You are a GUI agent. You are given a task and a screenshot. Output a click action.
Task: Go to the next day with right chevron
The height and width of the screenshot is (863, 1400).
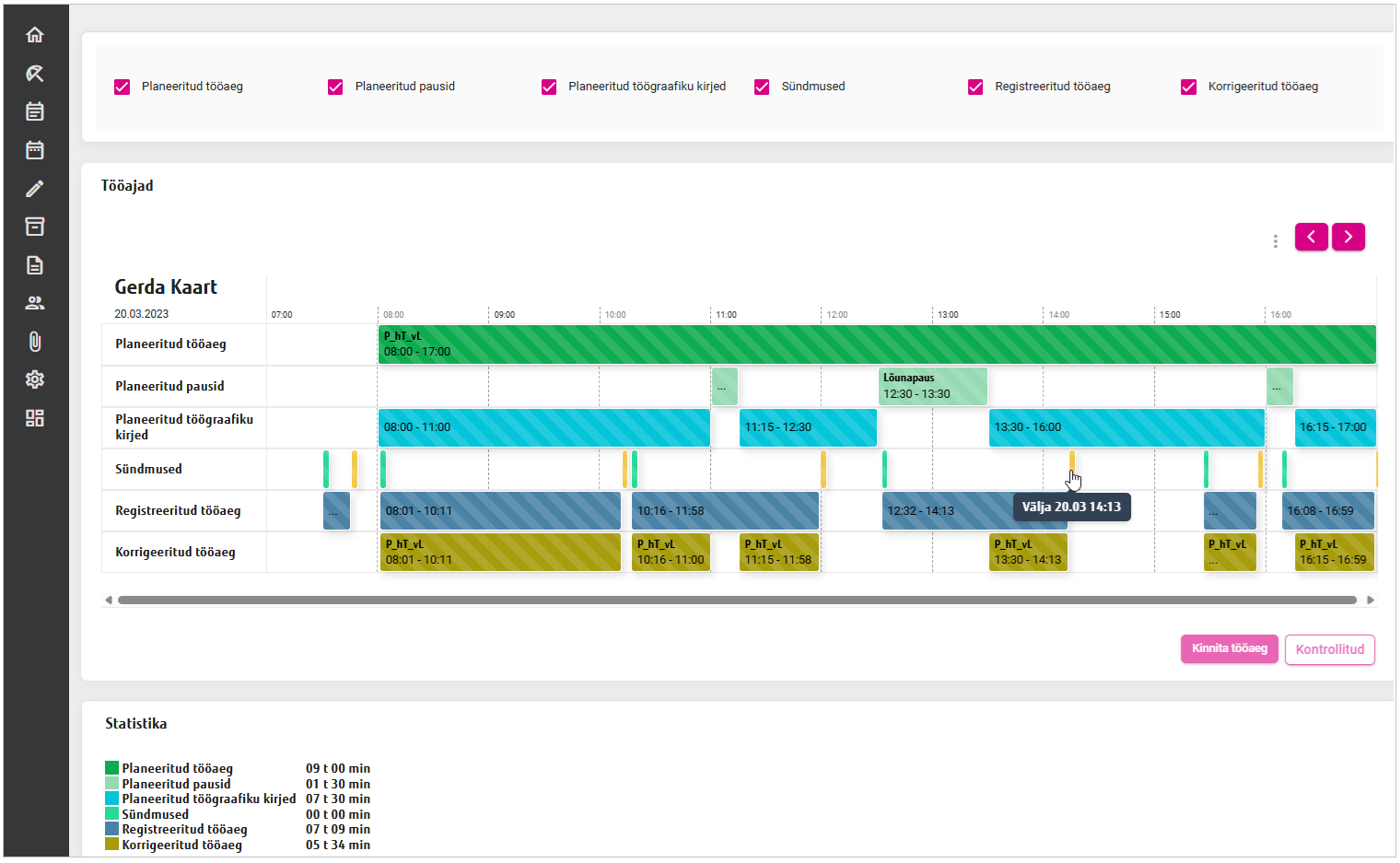point(1348,237)
